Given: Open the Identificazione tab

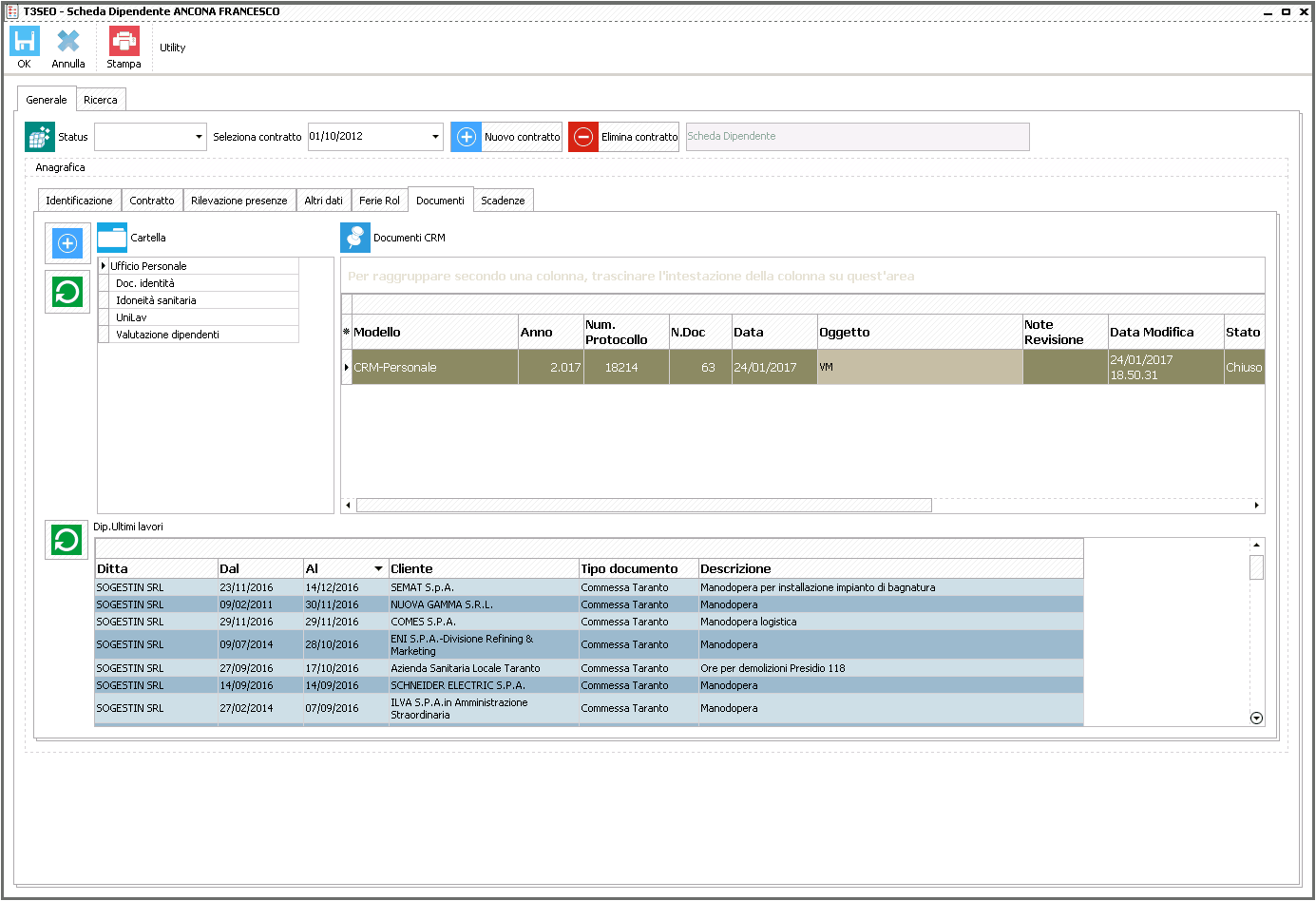Looking at the screenshot, I should click(x=79, y=201).
